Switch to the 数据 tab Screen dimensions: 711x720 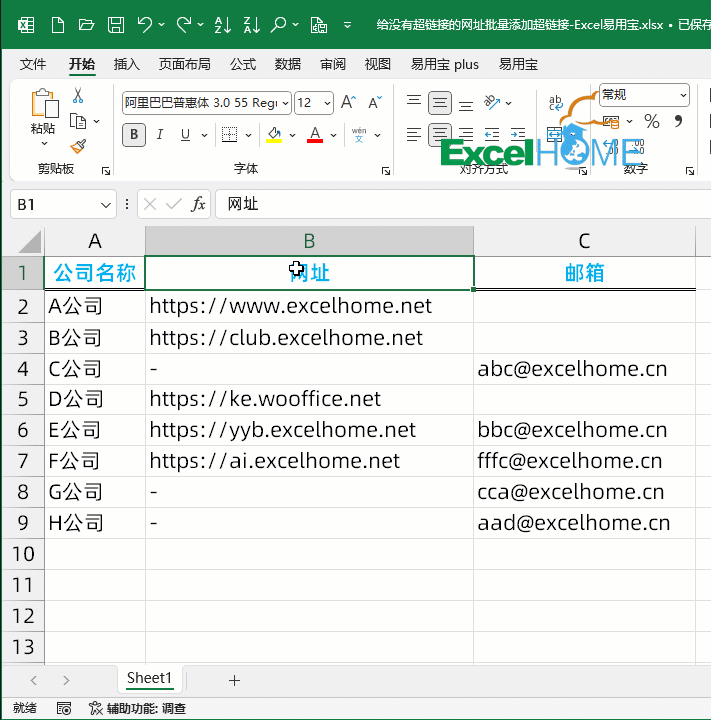pyautogui.click(x=288, y=64)
